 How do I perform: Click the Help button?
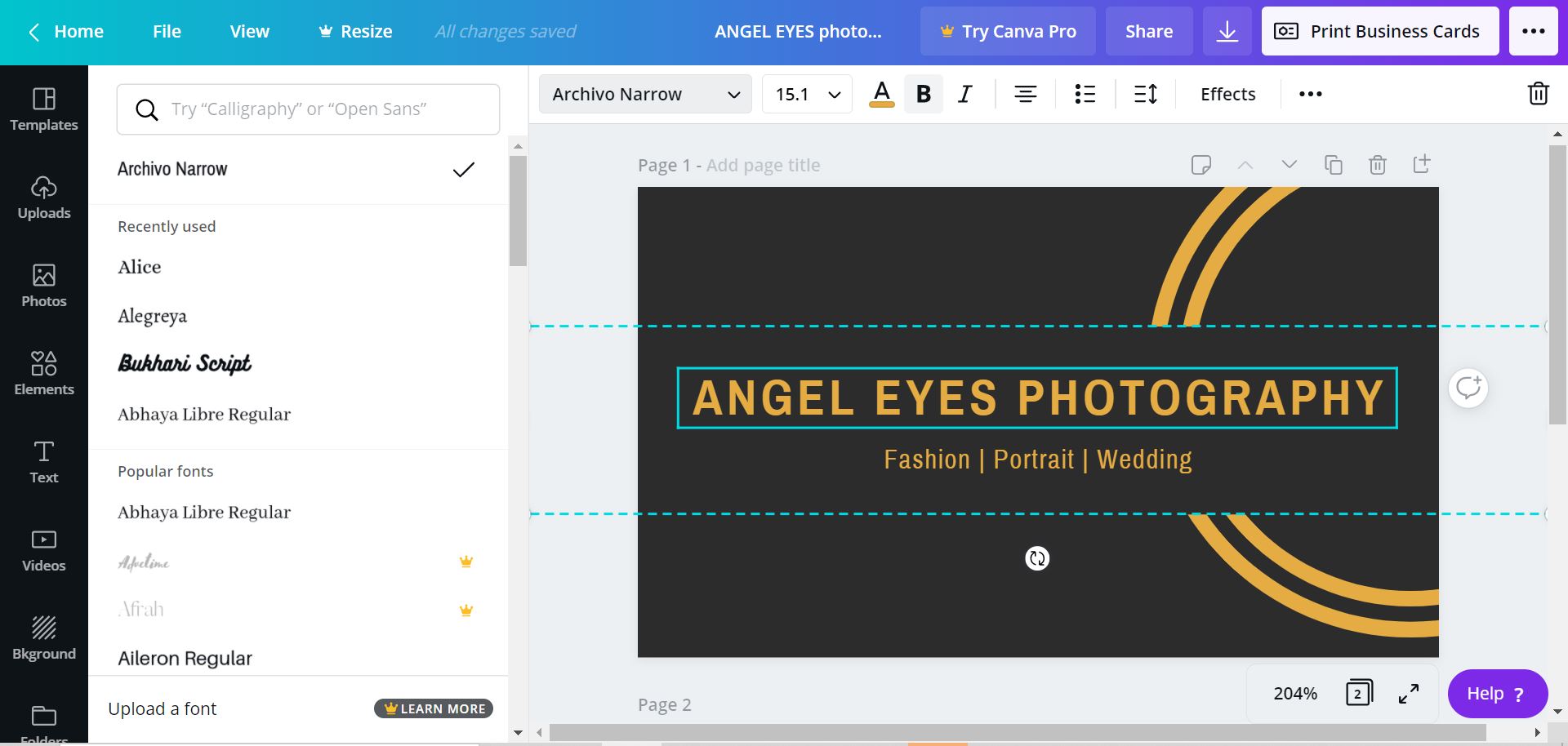coord(1498,694)
